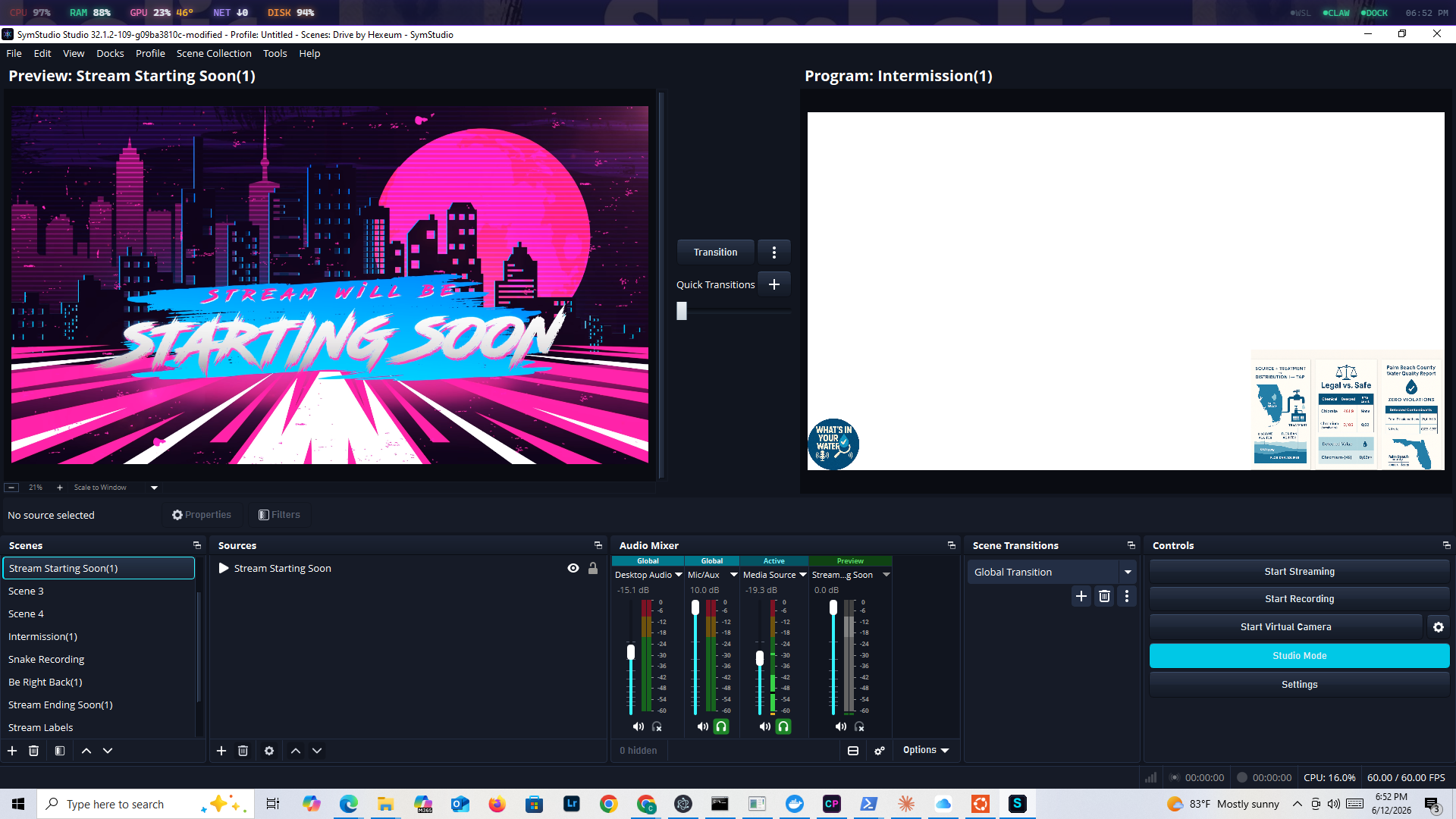Mute the Mic/Aux channel
This screenshot has height=819, width=1456.
point(703,726)
